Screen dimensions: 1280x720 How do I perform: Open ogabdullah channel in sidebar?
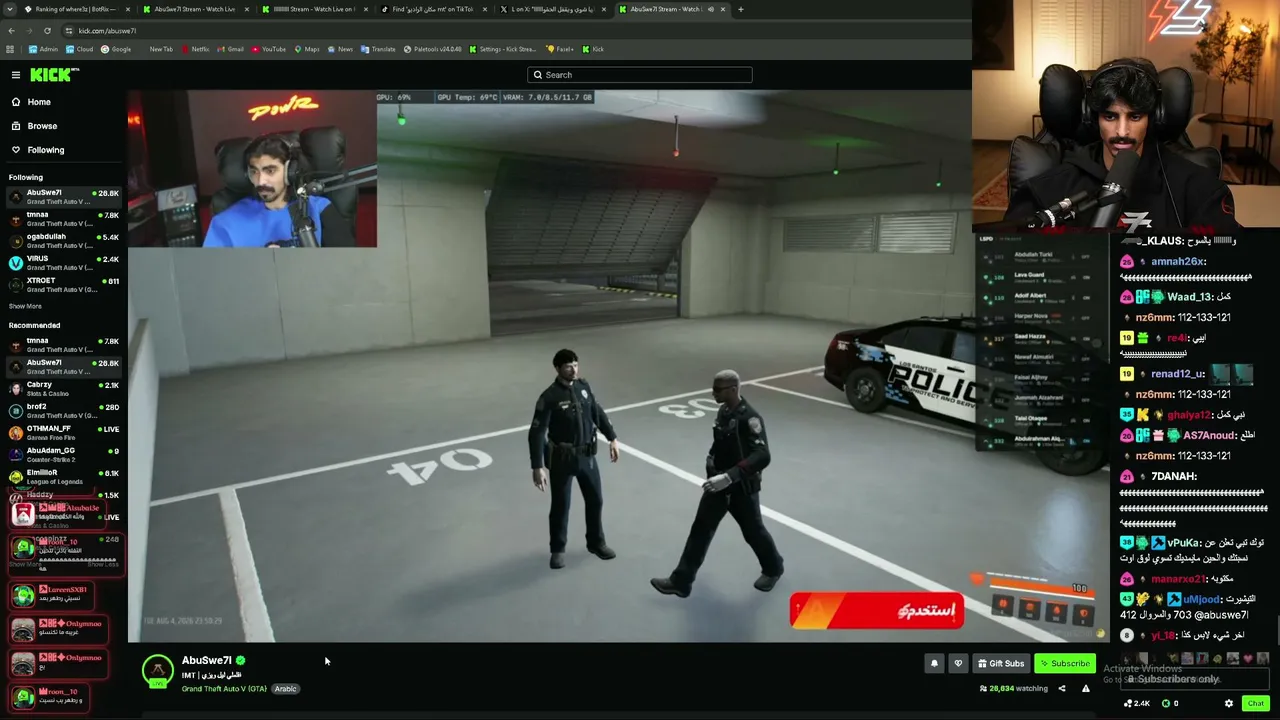tap(64, 241)
